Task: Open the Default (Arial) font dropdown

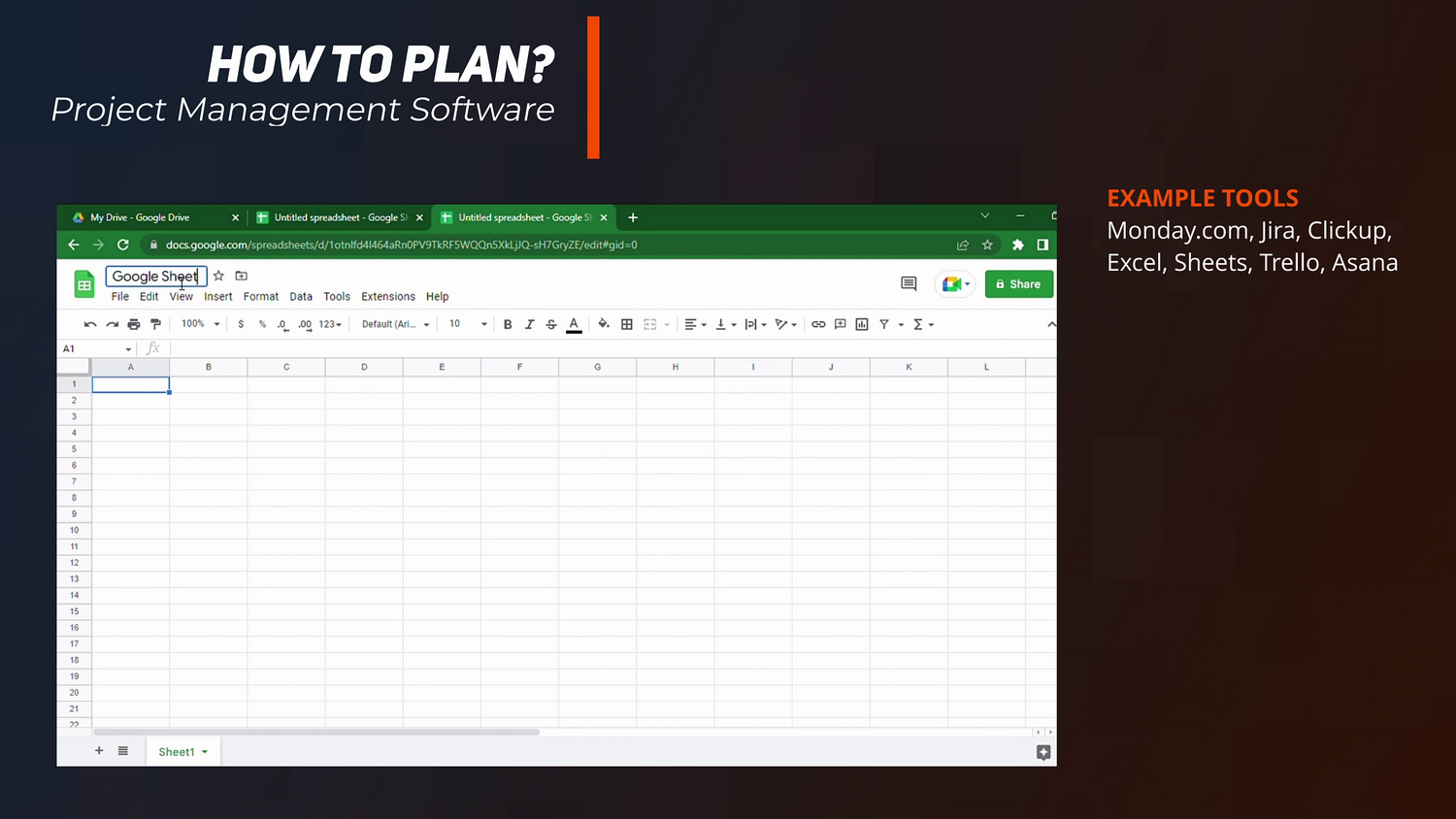Action: 395,324
